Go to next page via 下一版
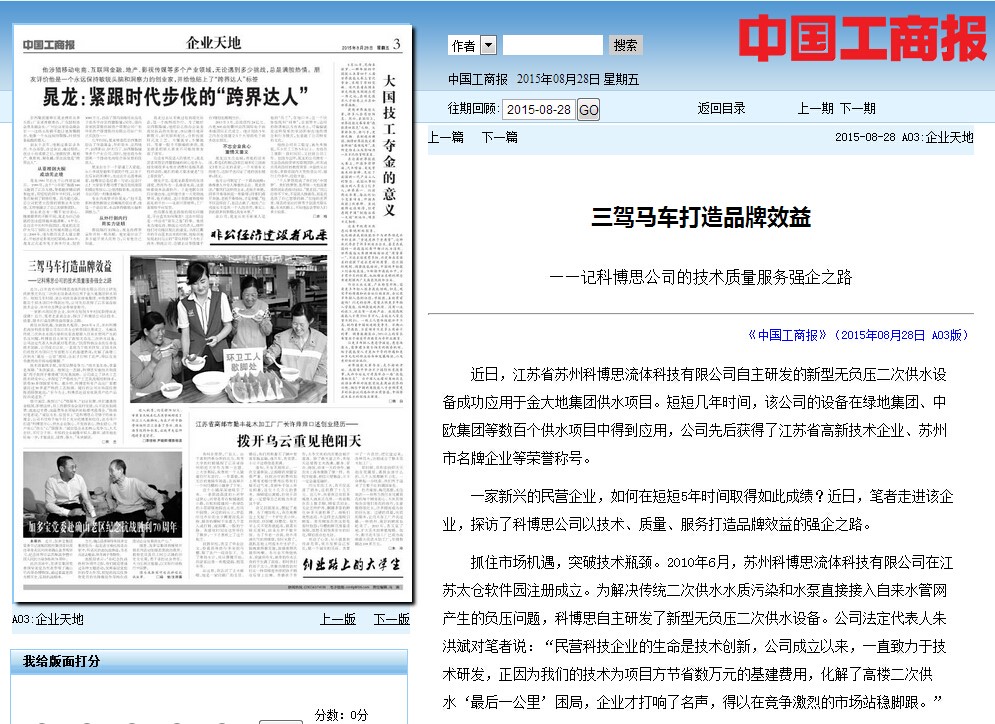 point(391,620)
